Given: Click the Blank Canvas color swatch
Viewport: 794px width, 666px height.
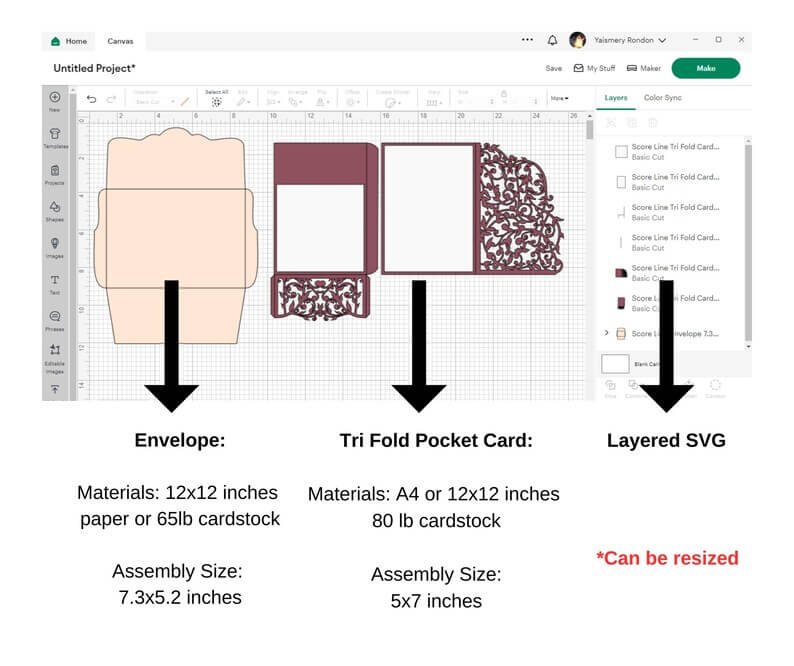Looking at the screenshot, I should tap(615, 364).
